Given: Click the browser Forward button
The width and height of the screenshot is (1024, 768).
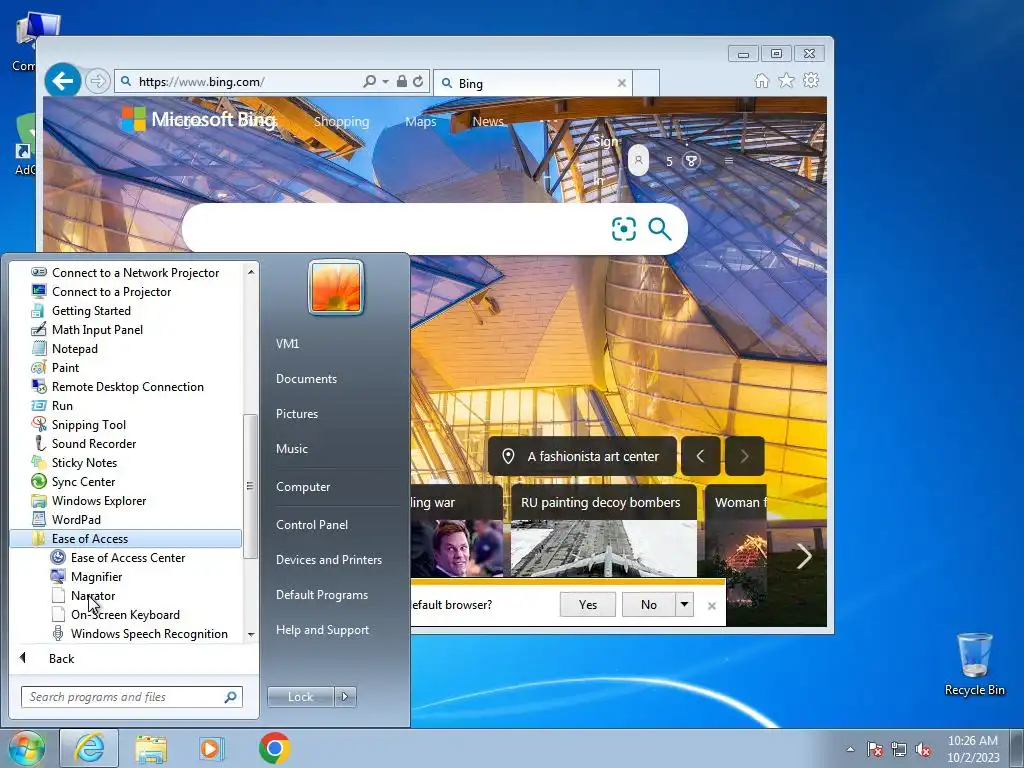Looking at the screenshot, I should [x=97, y=82].
